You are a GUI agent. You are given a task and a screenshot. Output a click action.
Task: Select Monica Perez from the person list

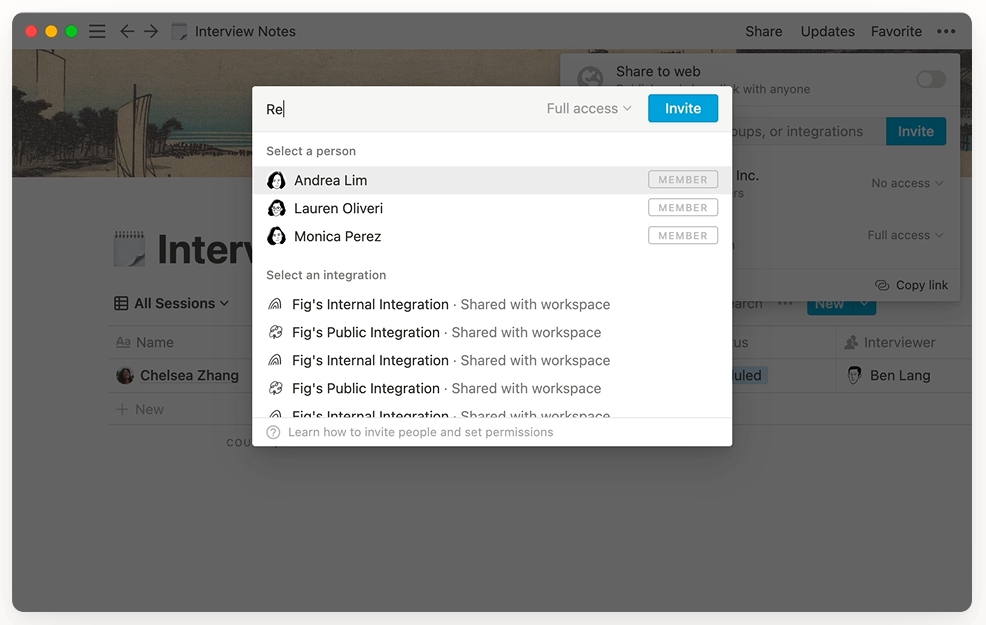click(492, 236)
